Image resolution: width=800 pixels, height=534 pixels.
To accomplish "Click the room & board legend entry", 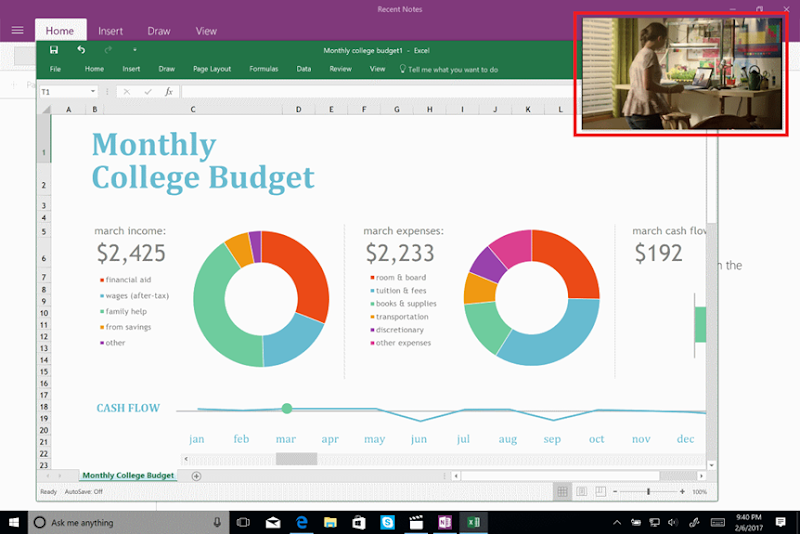I will click(x=398, y=277).
